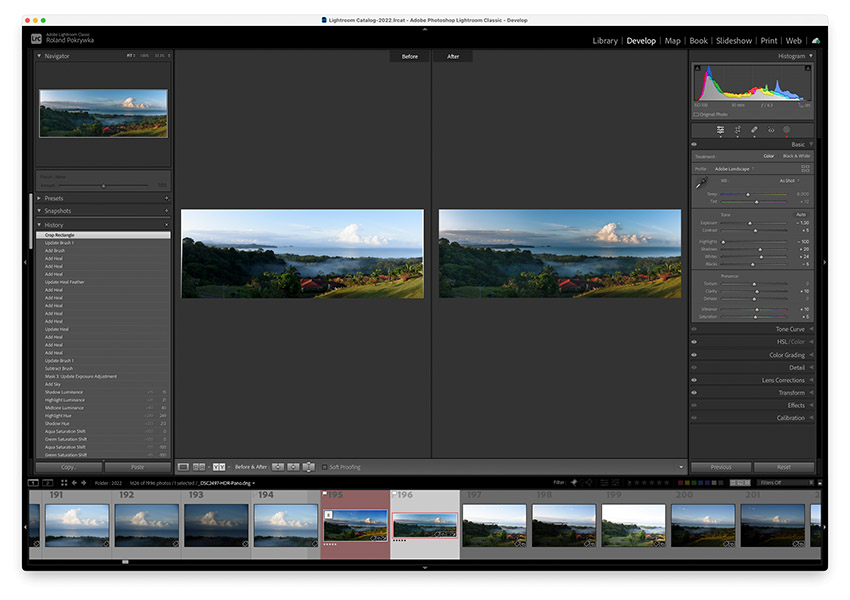Switch to the Library module
Viewport: 850px width, 600px height.
[x=604, y=41]
